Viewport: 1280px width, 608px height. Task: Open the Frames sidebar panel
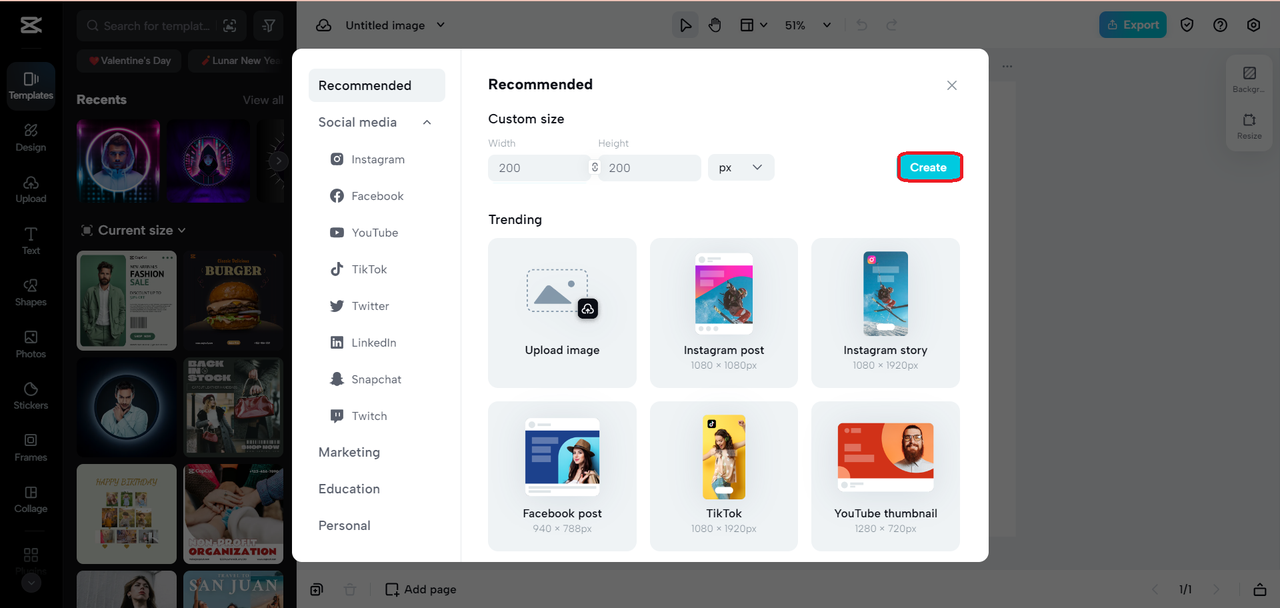31,447
